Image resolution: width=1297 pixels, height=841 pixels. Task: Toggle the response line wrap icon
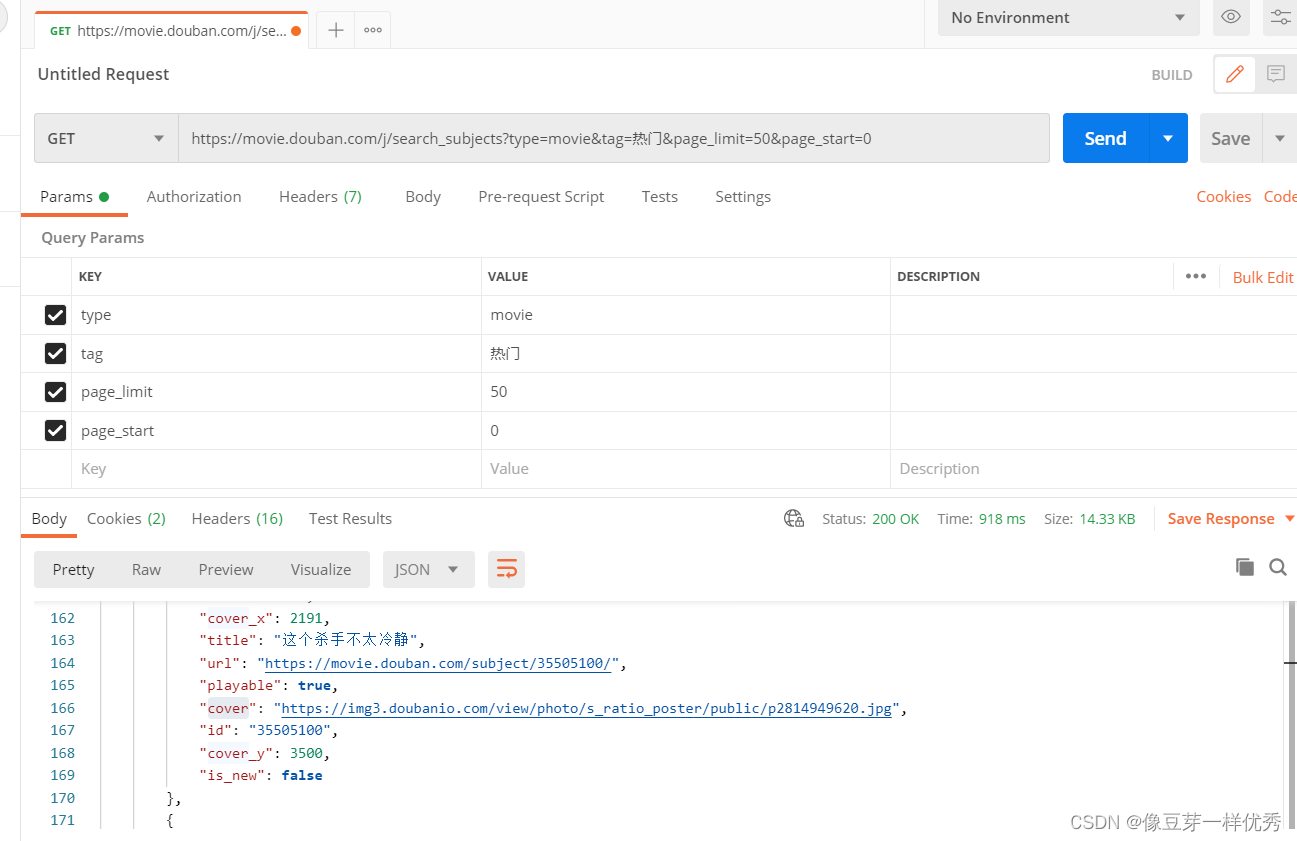pyautogui.click(x=506, y=569)
